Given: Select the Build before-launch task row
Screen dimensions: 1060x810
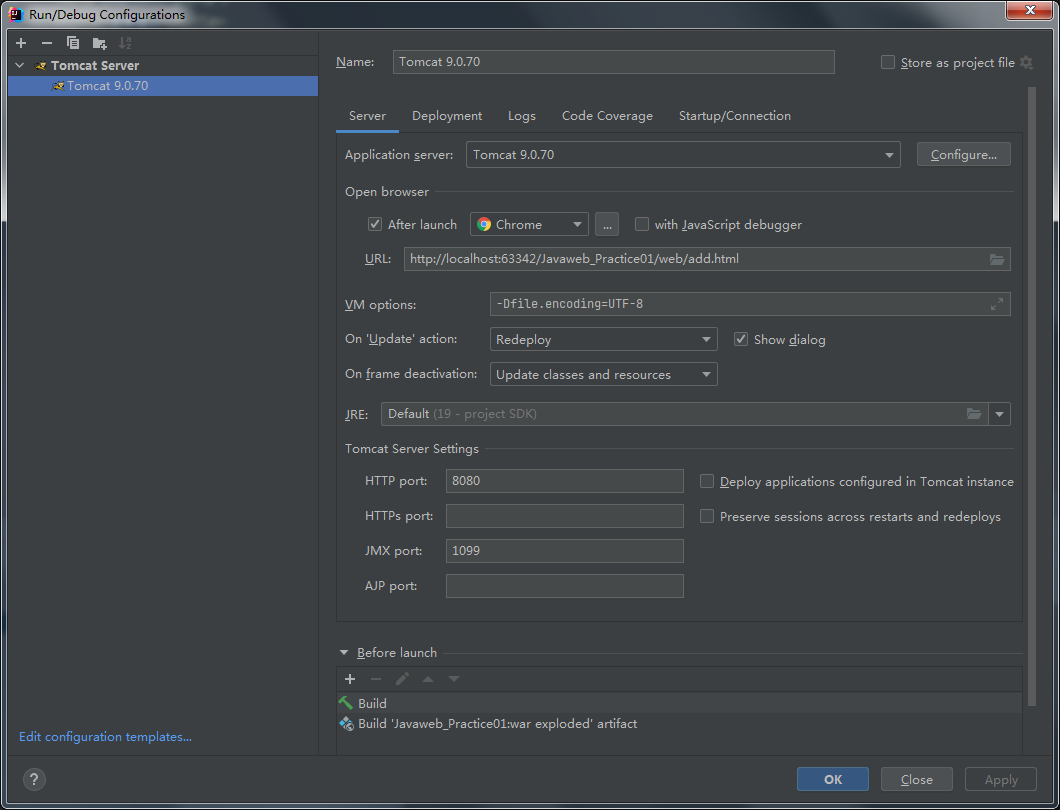Looking at the screenshot, I should click(x=679, y=703).
